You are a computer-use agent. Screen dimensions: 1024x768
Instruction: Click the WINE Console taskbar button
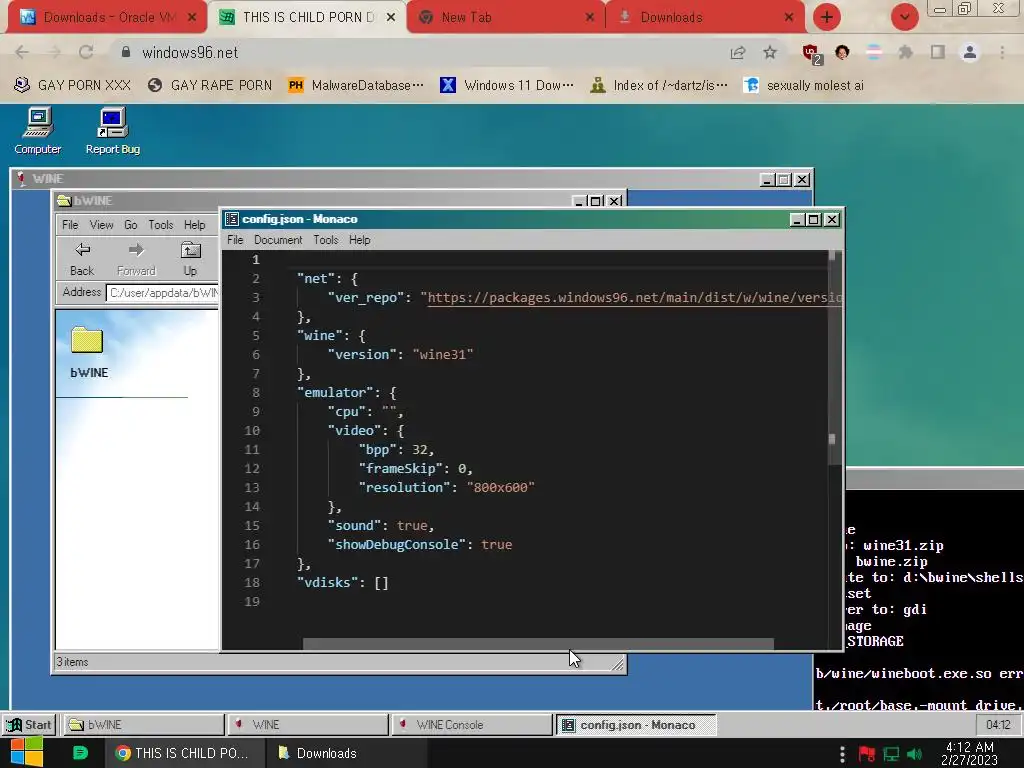coord(473,724)
